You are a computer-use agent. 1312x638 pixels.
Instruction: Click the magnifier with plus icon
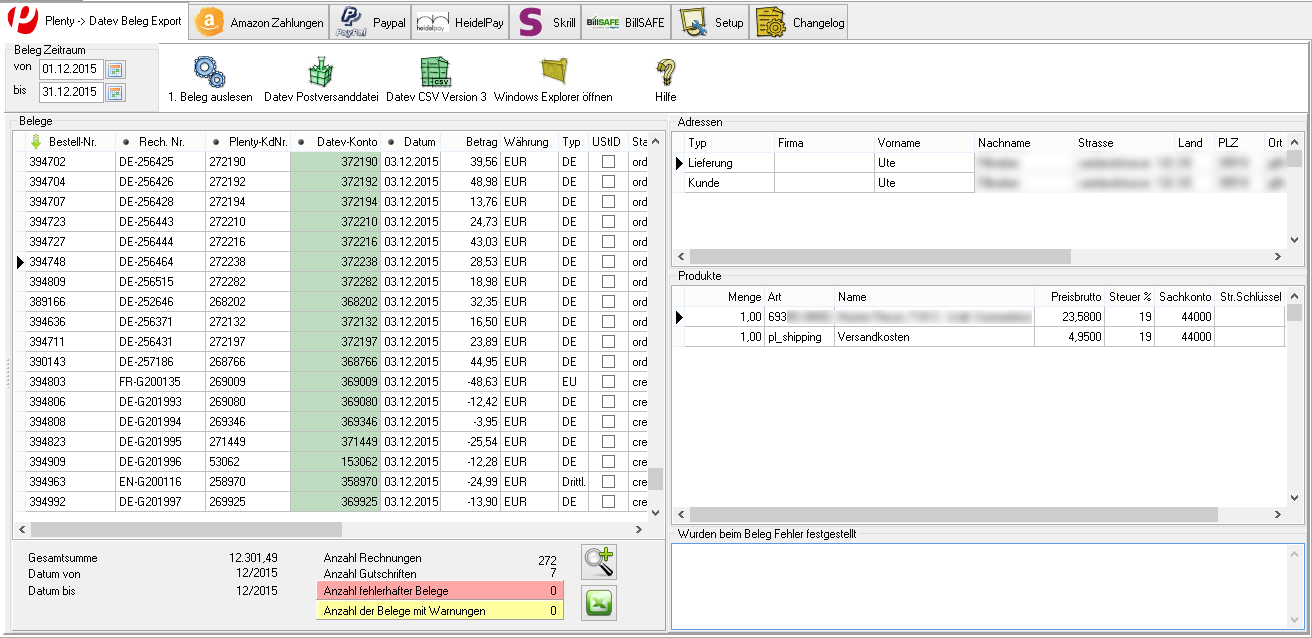point(598,562)
